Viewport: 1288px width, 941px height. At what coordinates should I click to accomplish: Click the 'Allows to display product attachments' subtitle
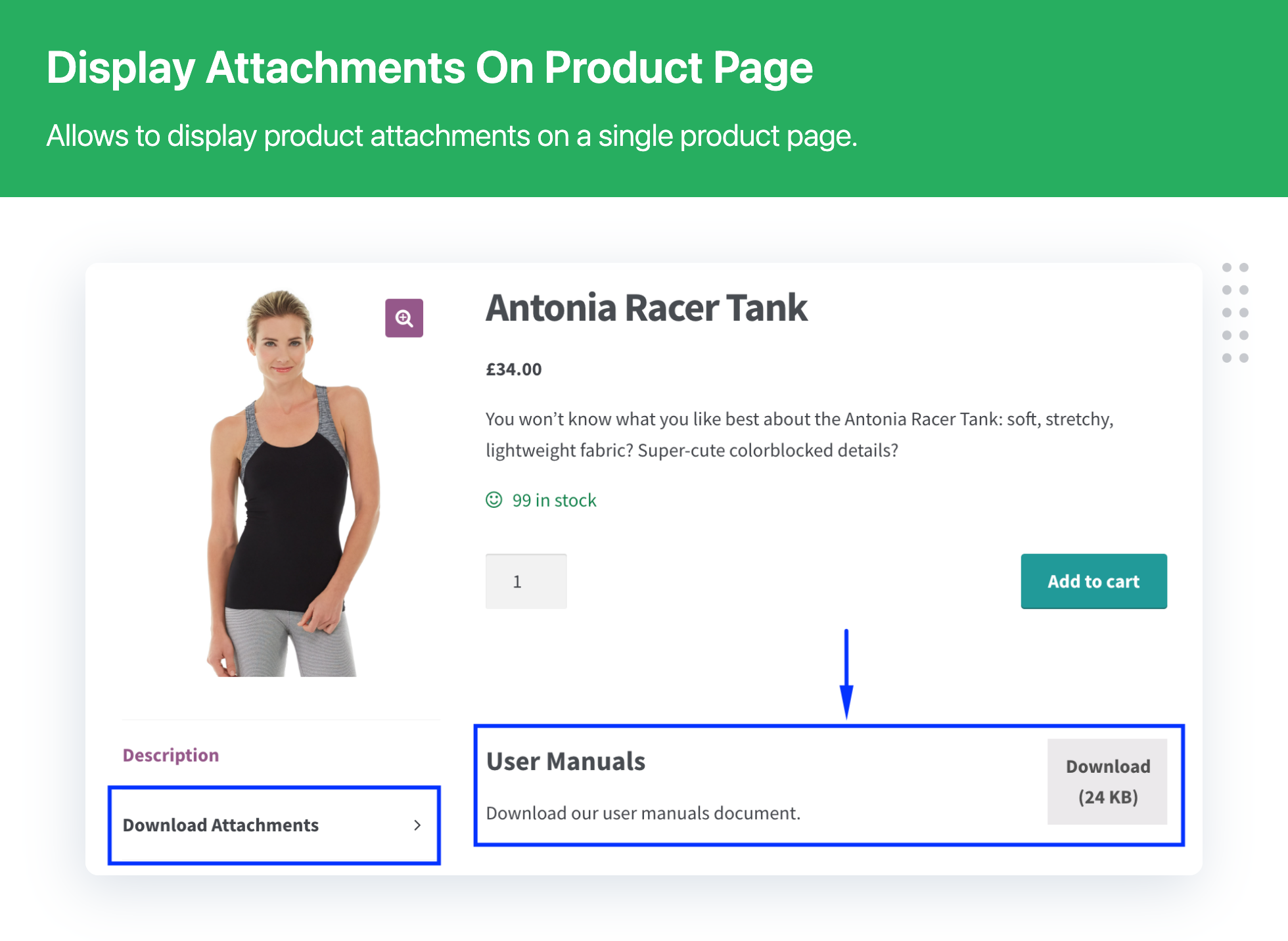point(452,136)
